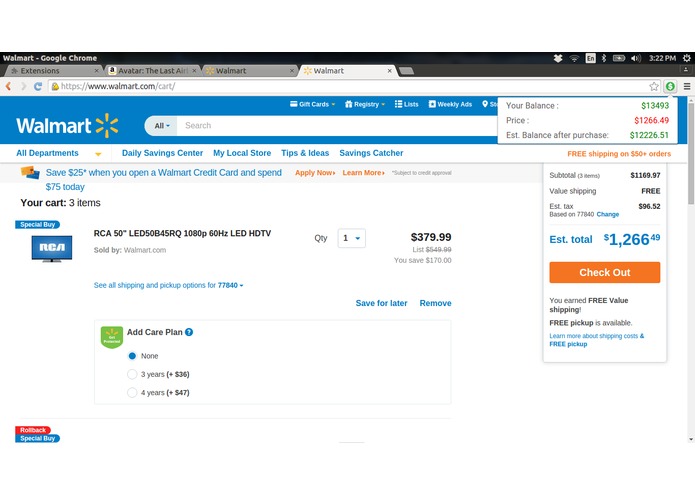Click the store locator pin icon
Image resolution: width=695 pixels, height=494 pixels.
(x=485, y=104)
